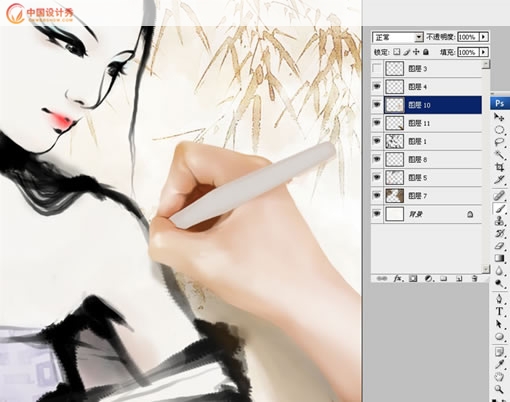Click thumbnail of layer 图层 7
The width and height of the screenshot is (510, 402).
395,196
